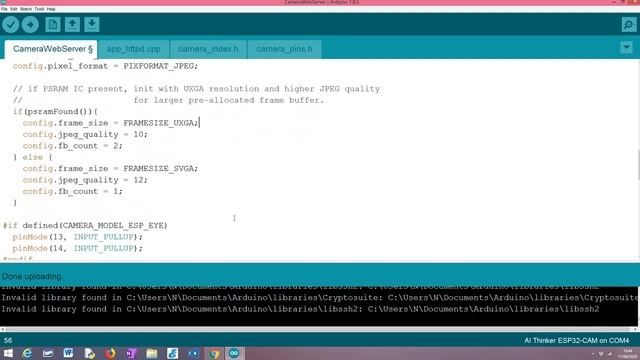Open File Explorer folder in taskbar
This screenshot has height=360, width=640.
[x=151, y=353]
